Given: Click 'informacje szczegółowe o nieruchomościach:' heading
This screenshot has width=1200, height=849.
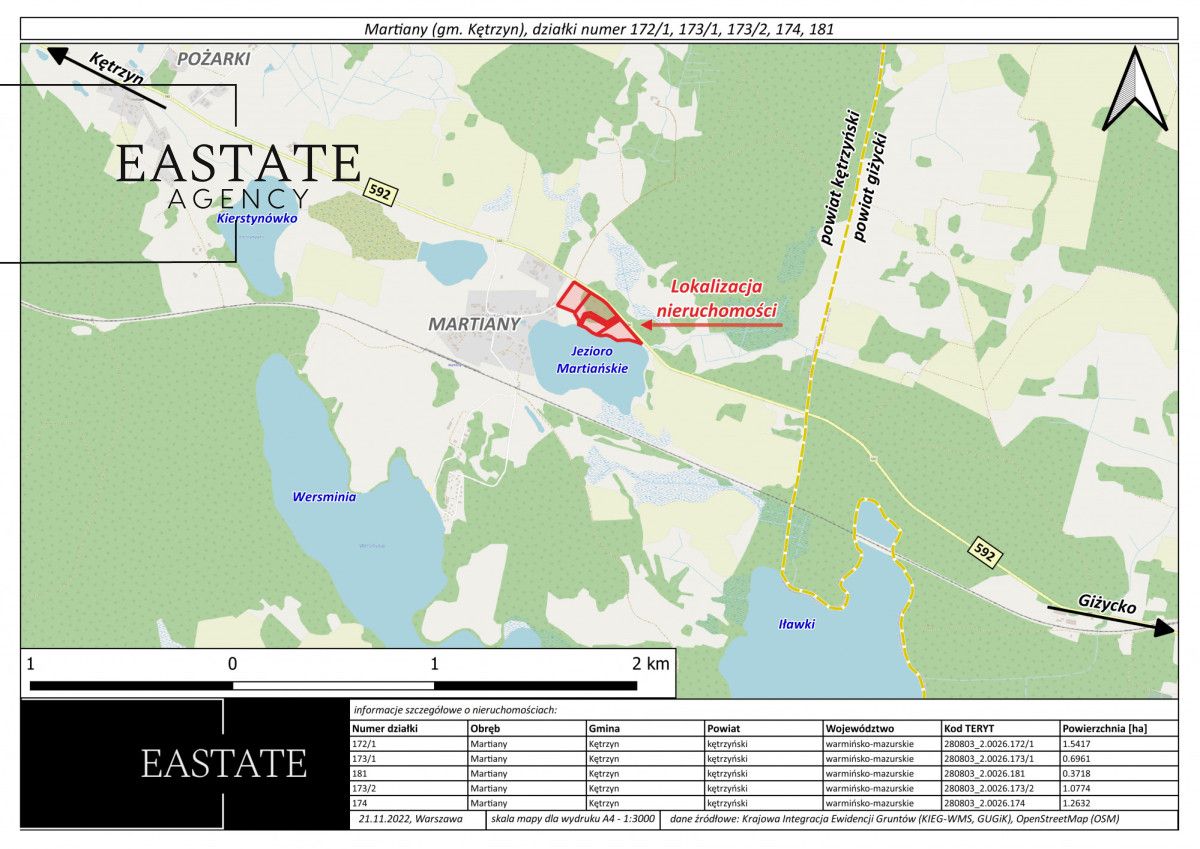Looking at the screenshot, I should [x=456, y=710].
